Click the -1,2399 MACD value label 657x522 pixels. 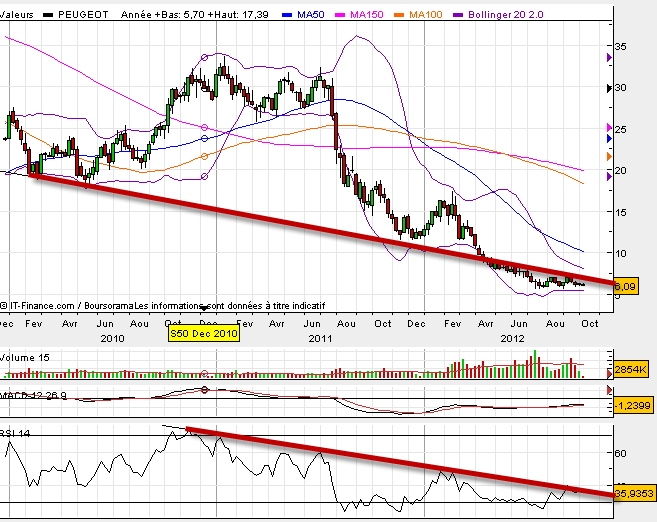[632, 402]
